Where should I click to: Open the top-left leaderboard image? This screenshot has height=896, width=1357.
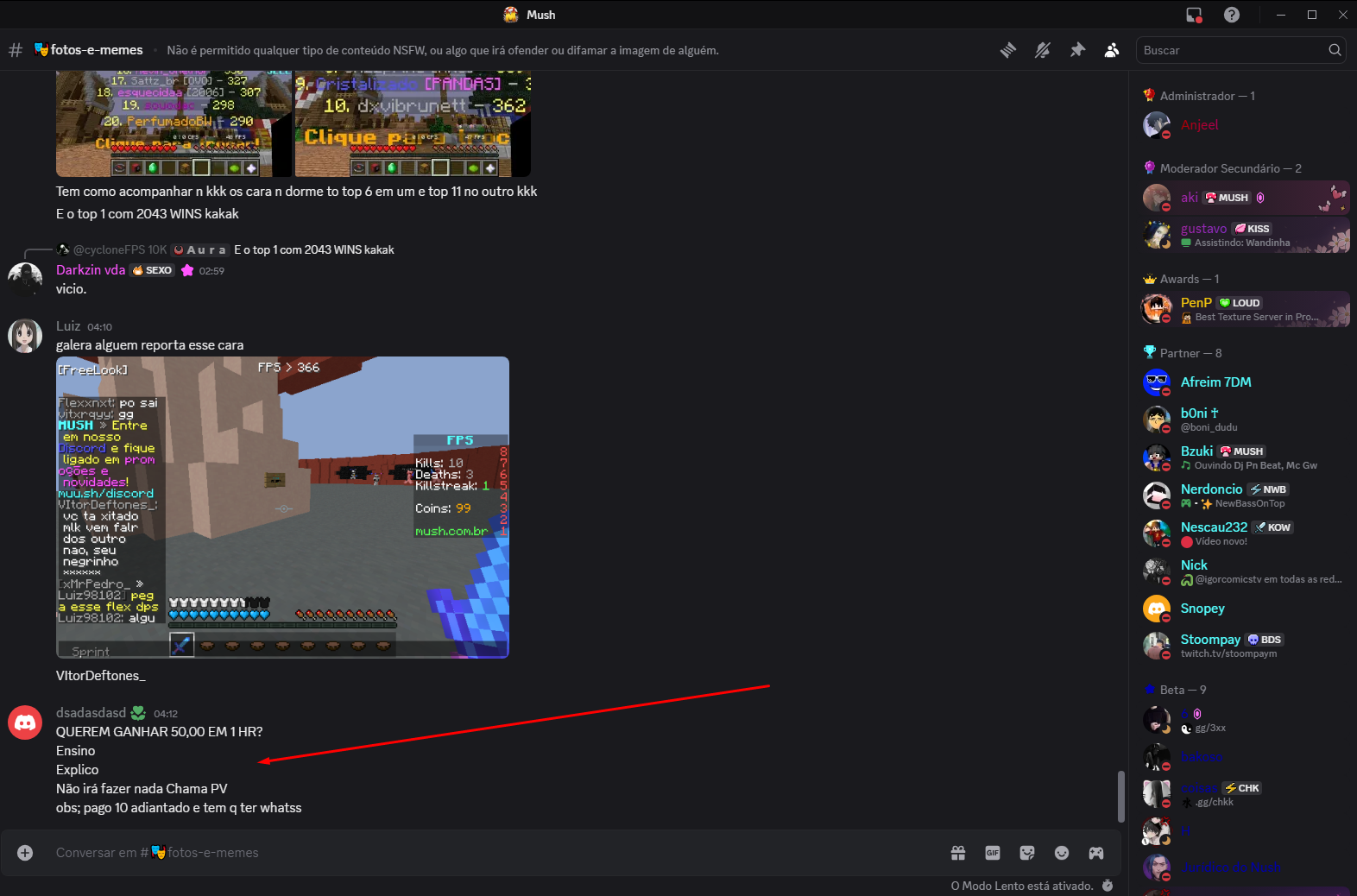(x=174, y=124)
